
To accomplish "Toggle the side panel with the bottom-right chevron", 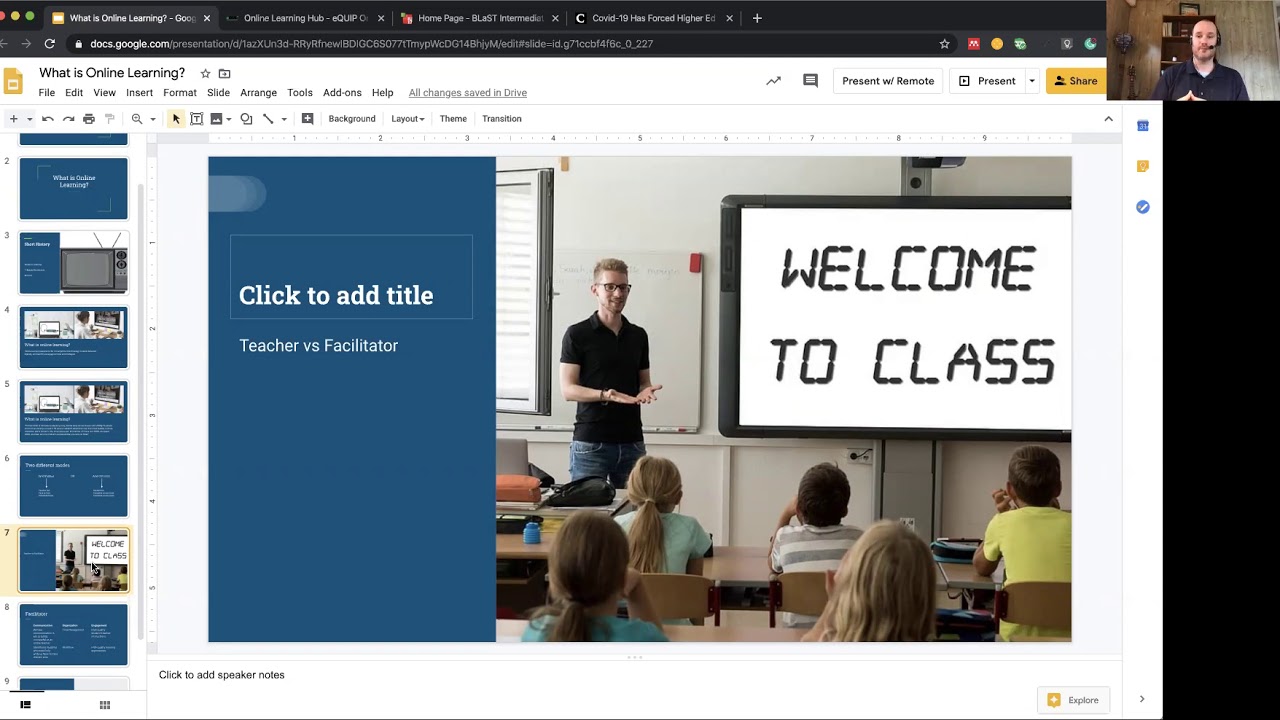I will [x=1142, y=700].
